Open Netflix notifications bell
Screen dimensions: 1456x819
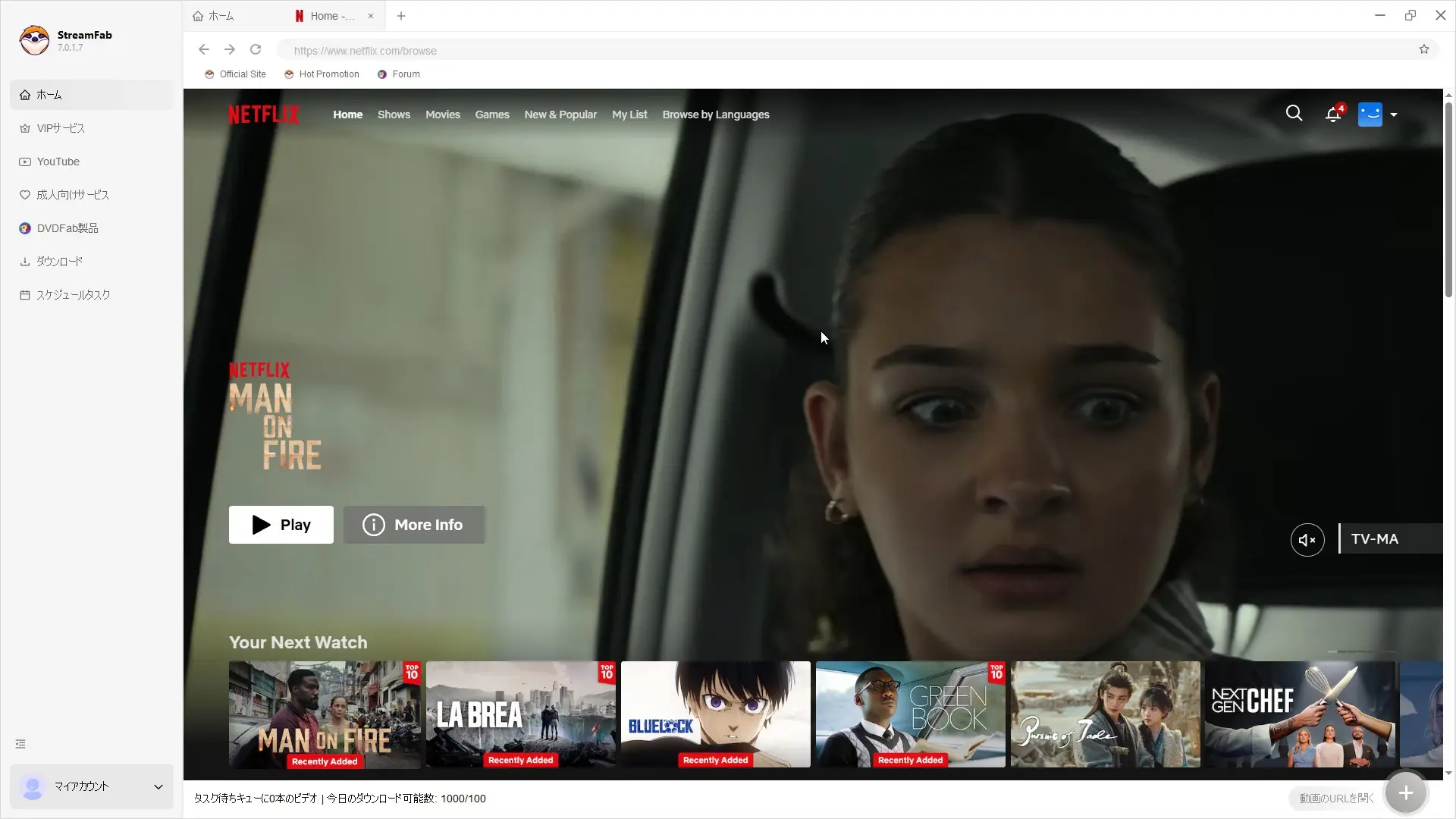(1333, 114)
